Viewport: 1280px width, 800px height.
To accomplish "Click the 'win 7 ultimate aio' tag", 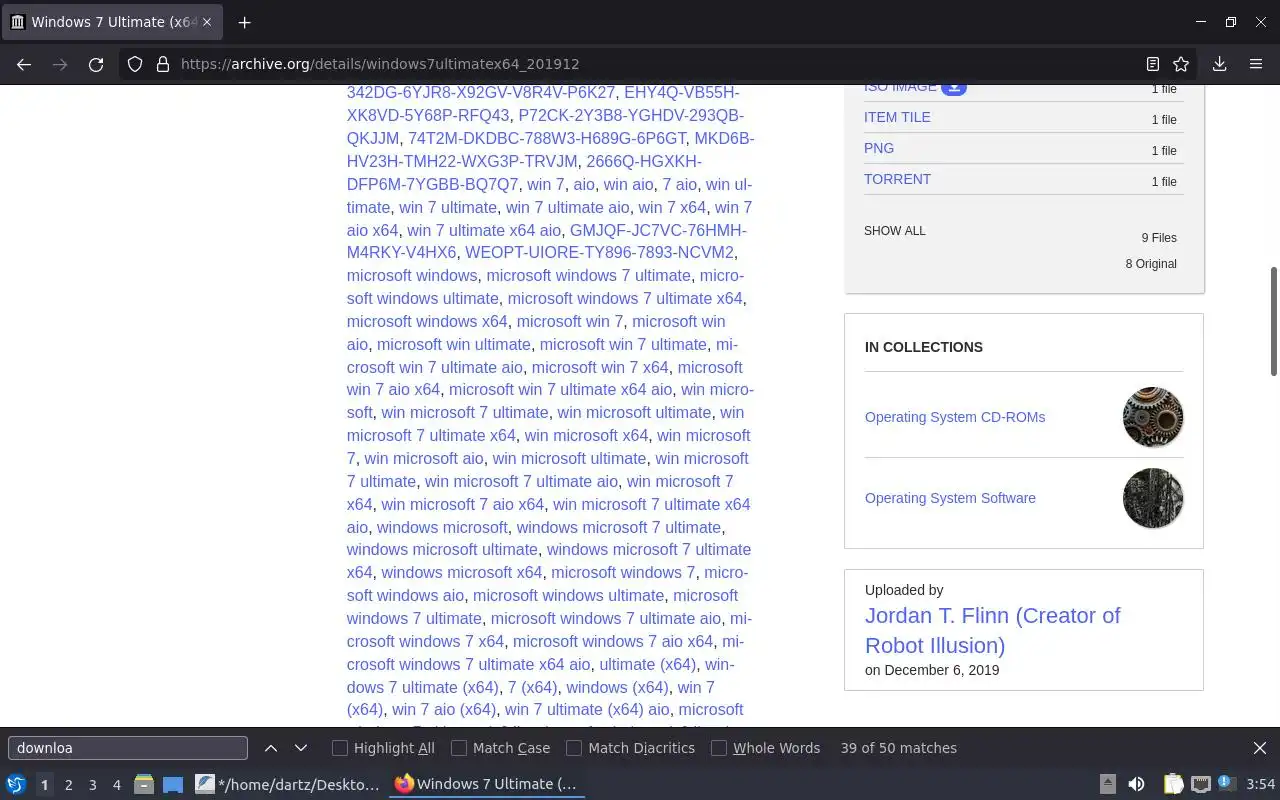I will pos(567,207).
